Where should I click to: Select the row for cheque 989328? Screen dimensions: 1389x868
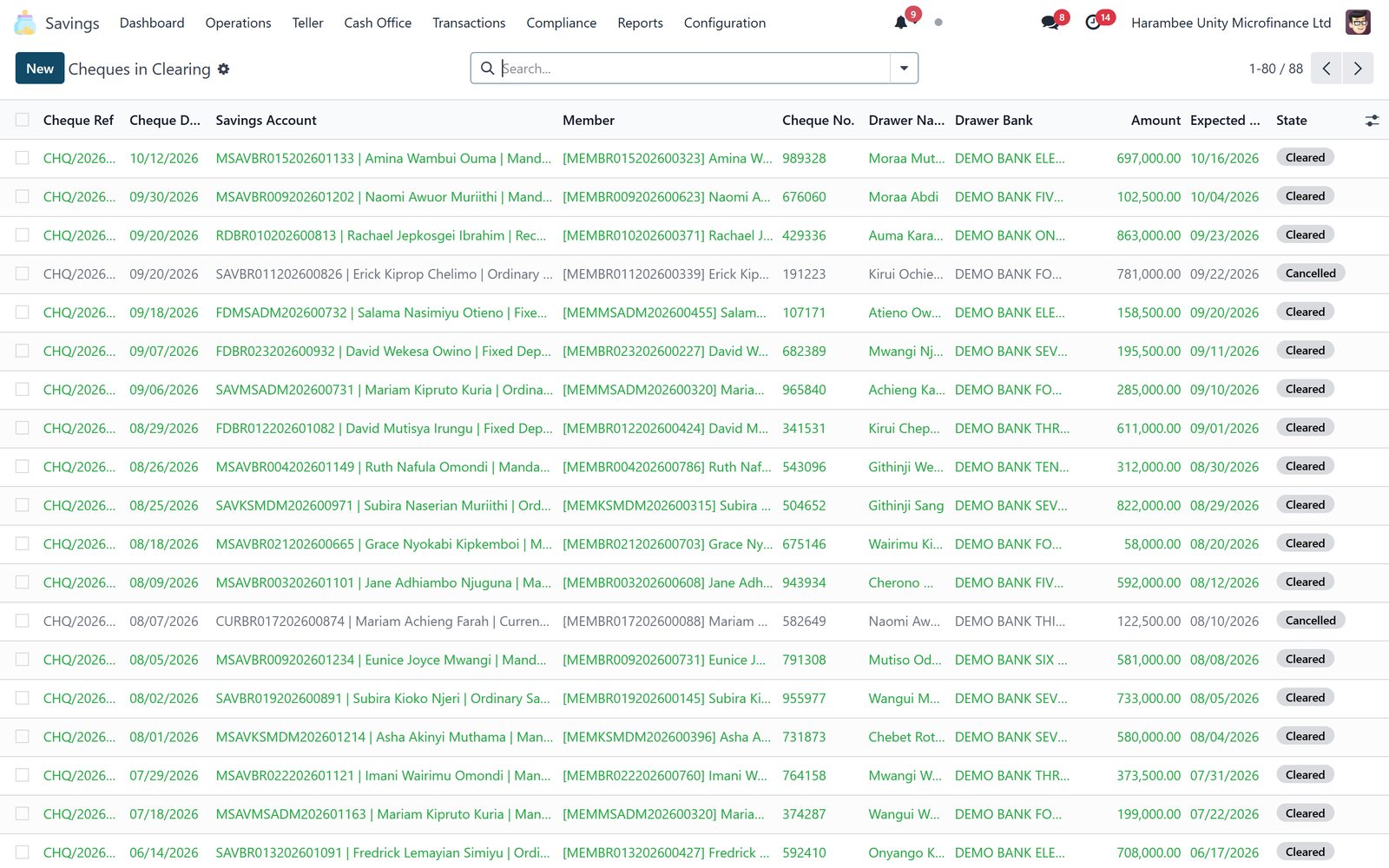(x=23, y=158)
